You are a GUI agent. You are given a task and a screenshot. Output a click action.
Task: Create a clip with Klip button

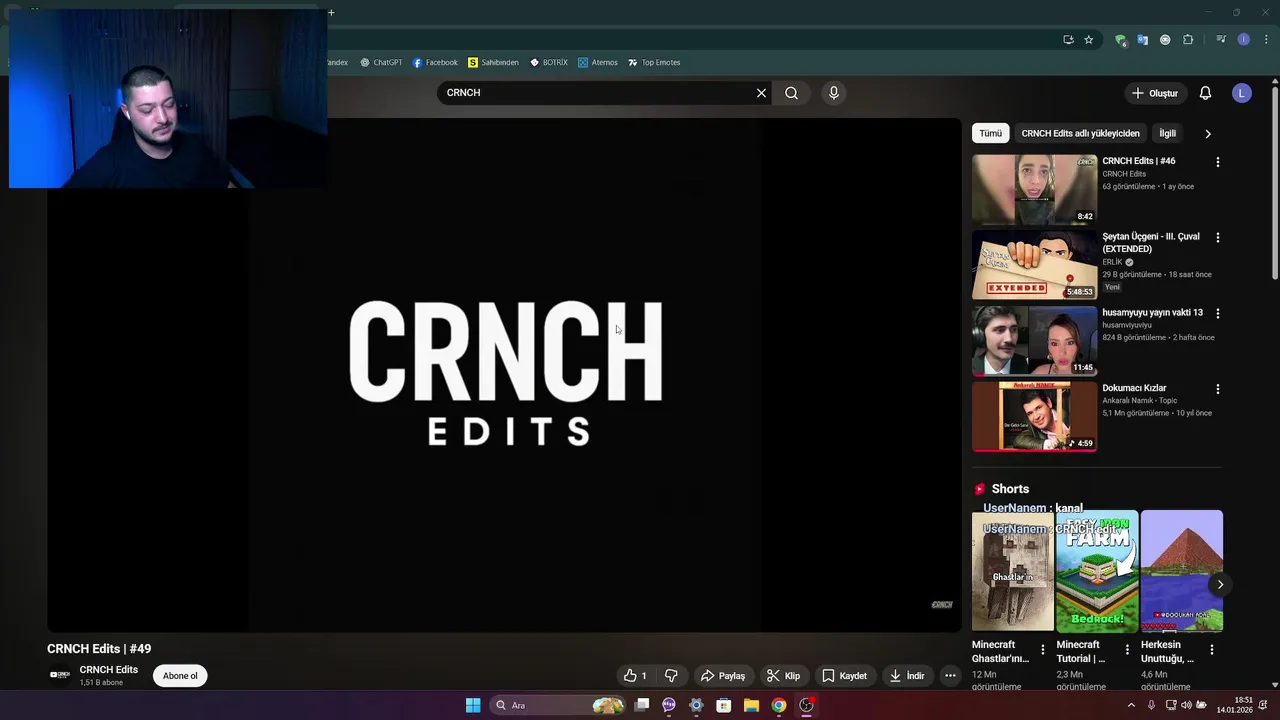point(783,676)
